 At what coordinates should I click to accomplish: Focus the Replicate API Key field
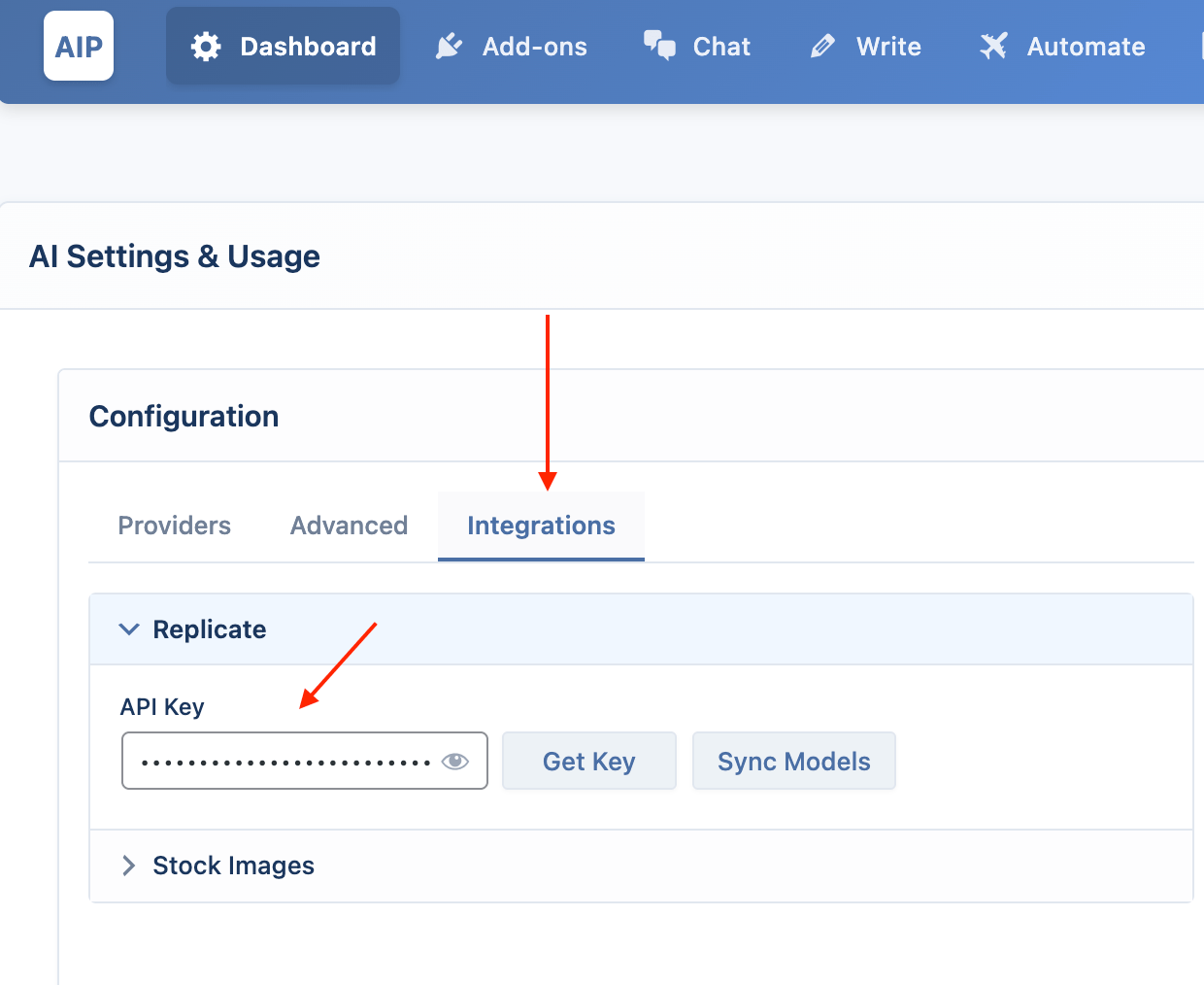pyautogui.click(x=305, y=761)
